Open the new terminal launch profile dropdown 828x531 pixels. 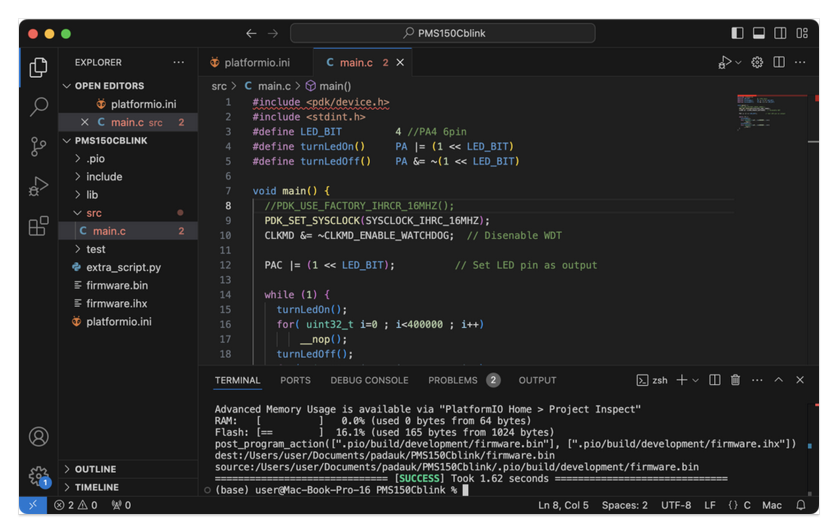point(696,380)
